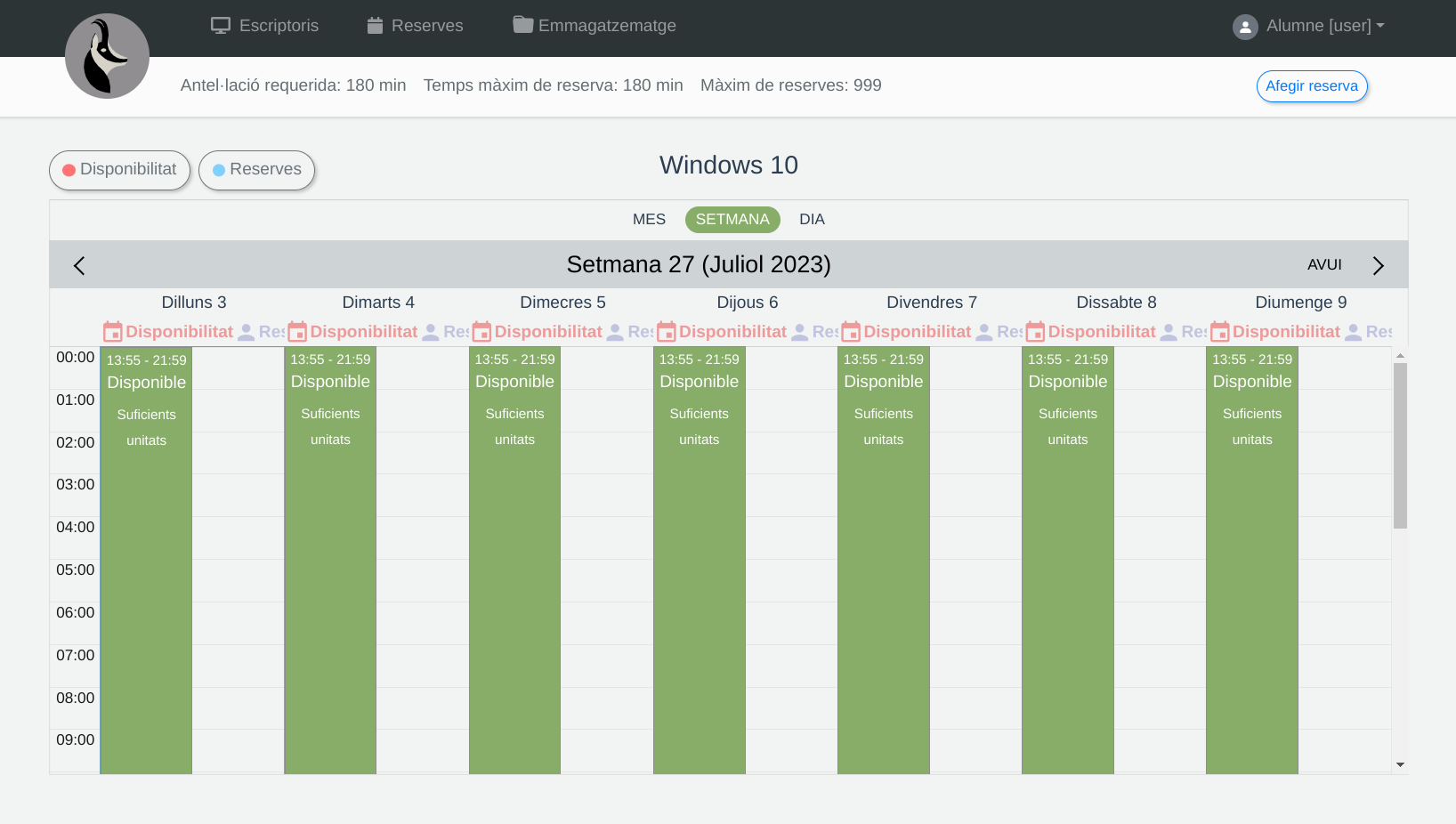This screenshot has height=824, width=1456.
Task: Click the person icon under Dimecres 5
Action: [615, 332]
